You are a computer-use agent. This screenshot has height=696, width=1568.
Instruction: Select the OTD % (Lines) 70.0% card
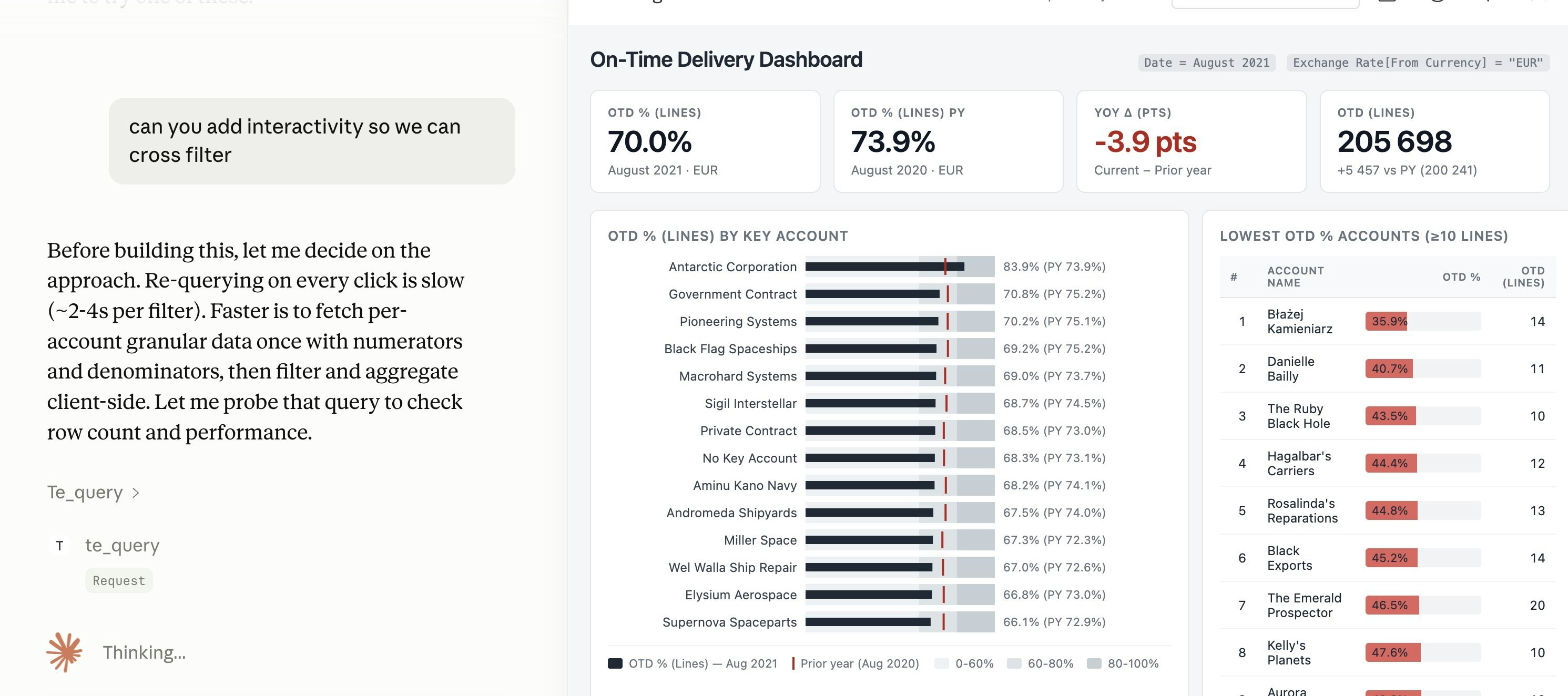(x=705, y=141)
